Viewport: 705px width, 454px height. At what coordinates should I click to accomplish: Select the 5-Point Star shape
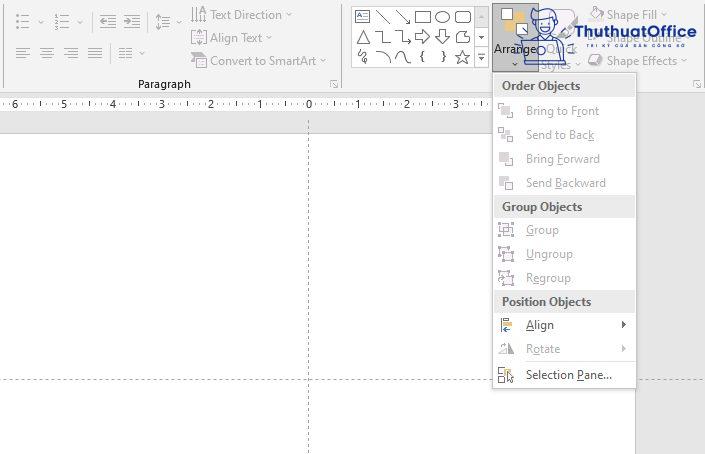tap(463, 57)
